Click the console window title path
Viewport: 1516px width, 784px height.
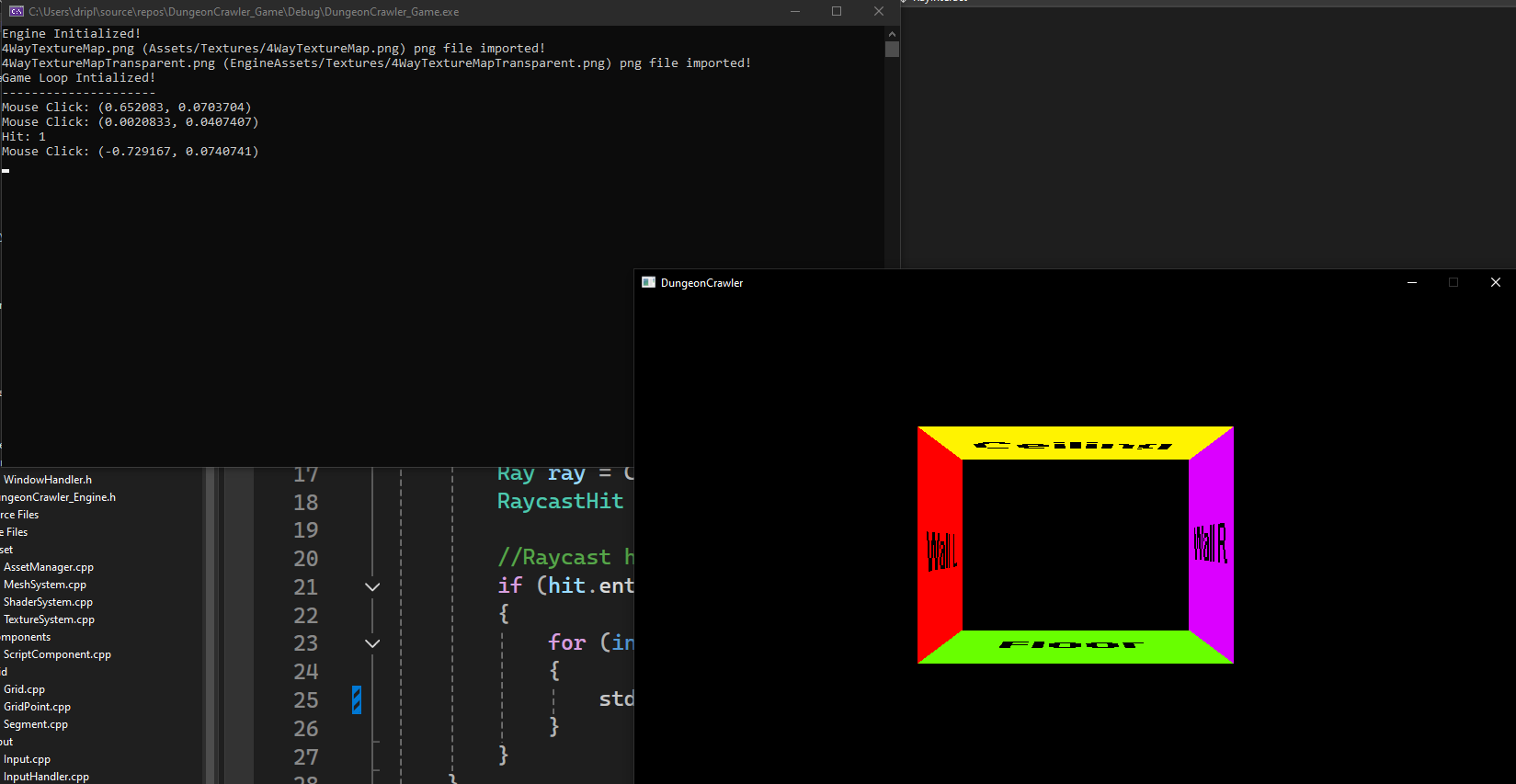[x=244, y=11]
